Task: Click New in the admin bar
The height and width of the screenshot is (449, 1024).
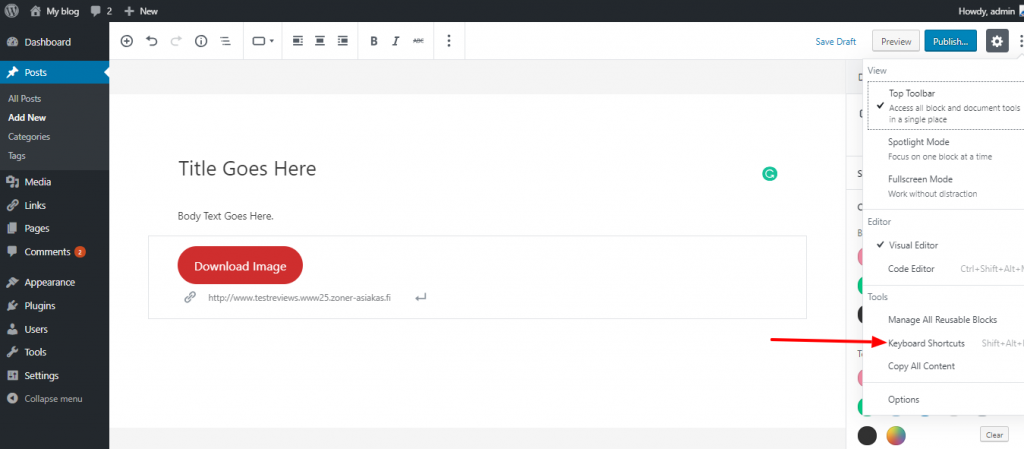Action: coord(141,11)
